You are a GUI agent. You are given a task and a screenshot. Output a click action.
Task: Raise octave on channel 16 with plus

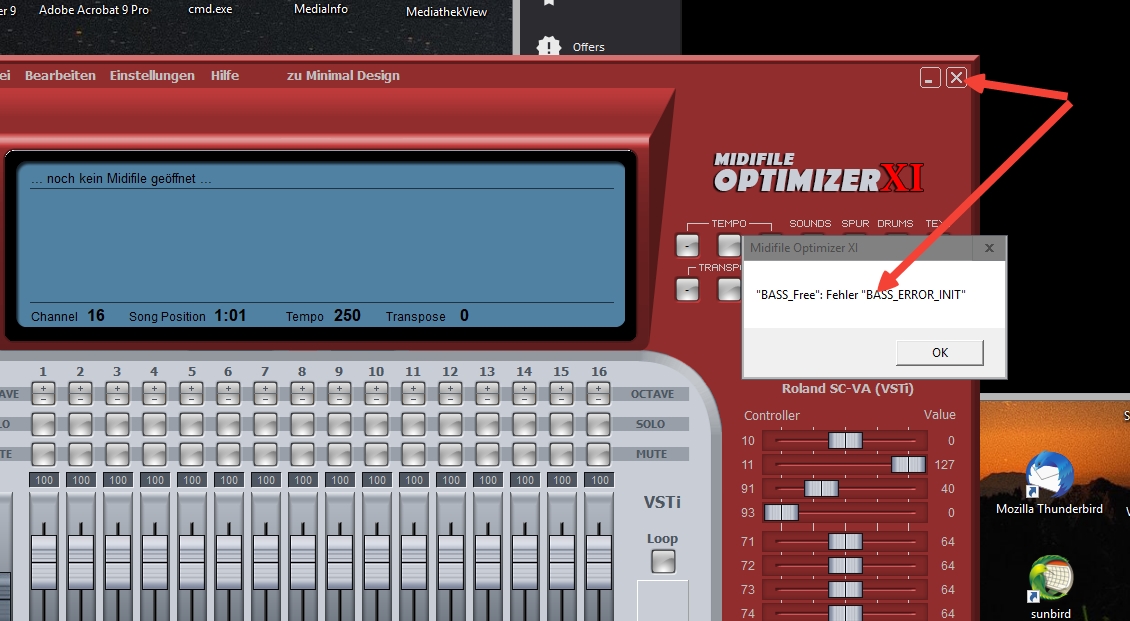pyautogui.click(x=599, y=388)
